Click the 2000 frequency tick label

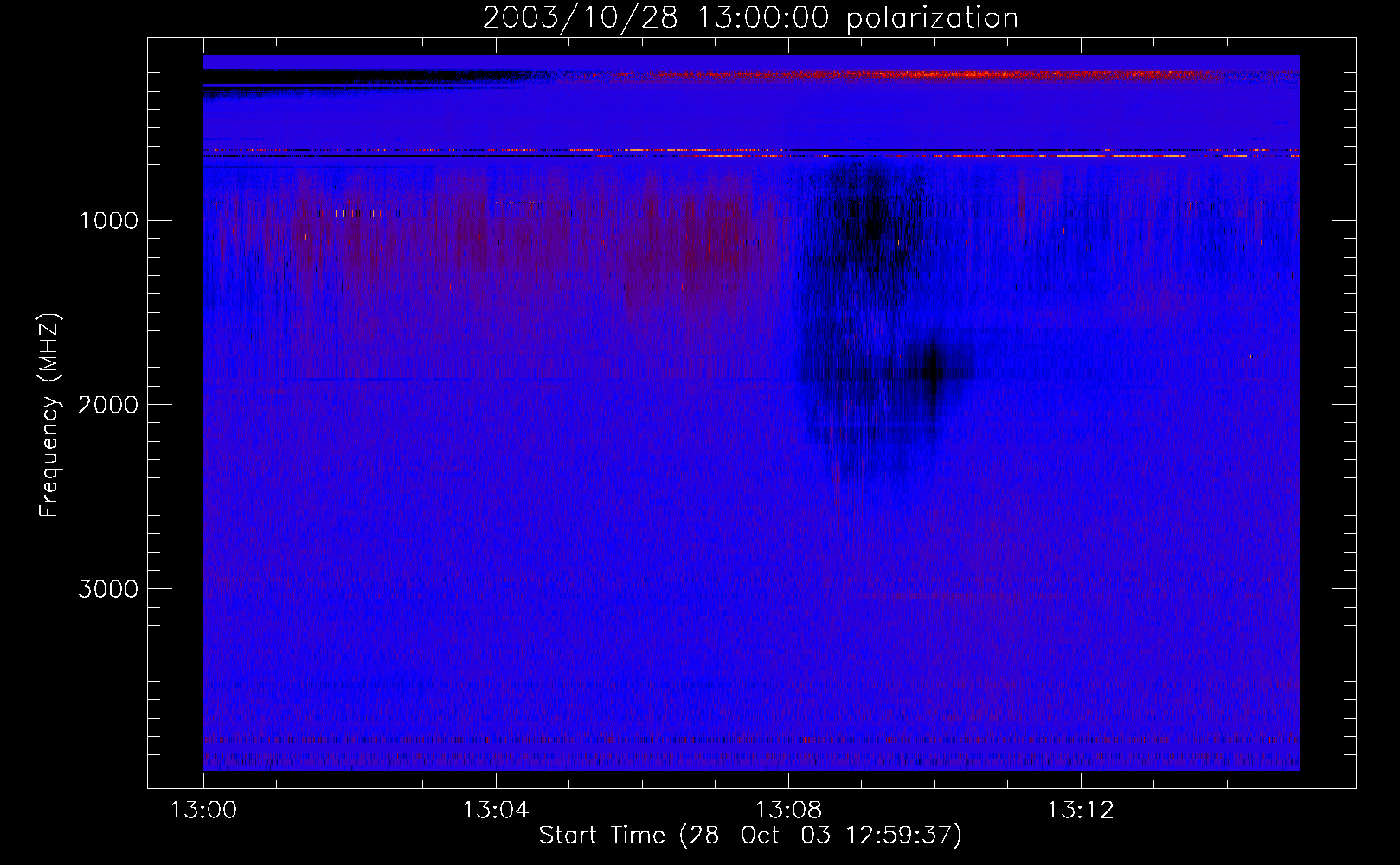[x=108, y=405]
